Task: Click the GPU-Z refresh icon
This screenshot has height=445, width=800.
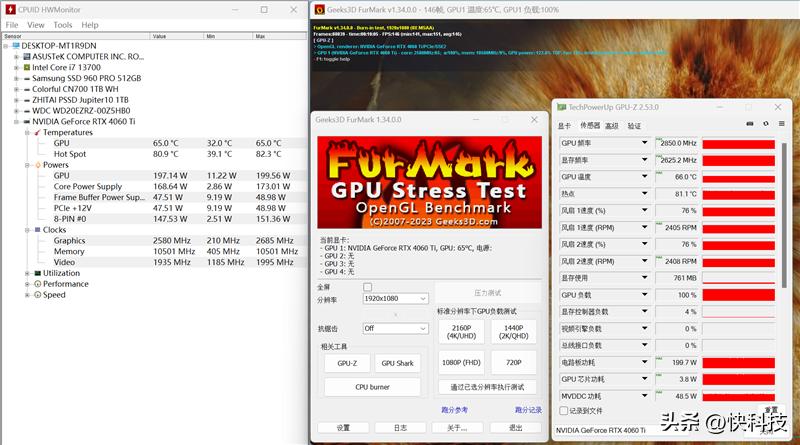Action: (x=766, y=124)
